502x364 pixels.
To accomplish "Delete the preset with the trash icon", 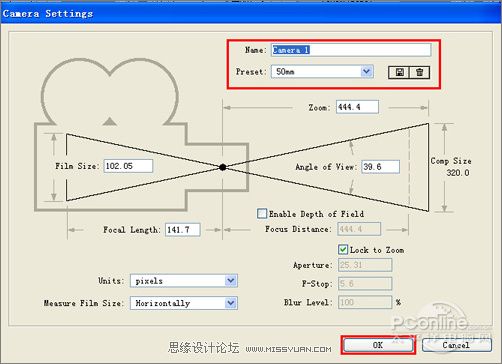I will [419, 72].
